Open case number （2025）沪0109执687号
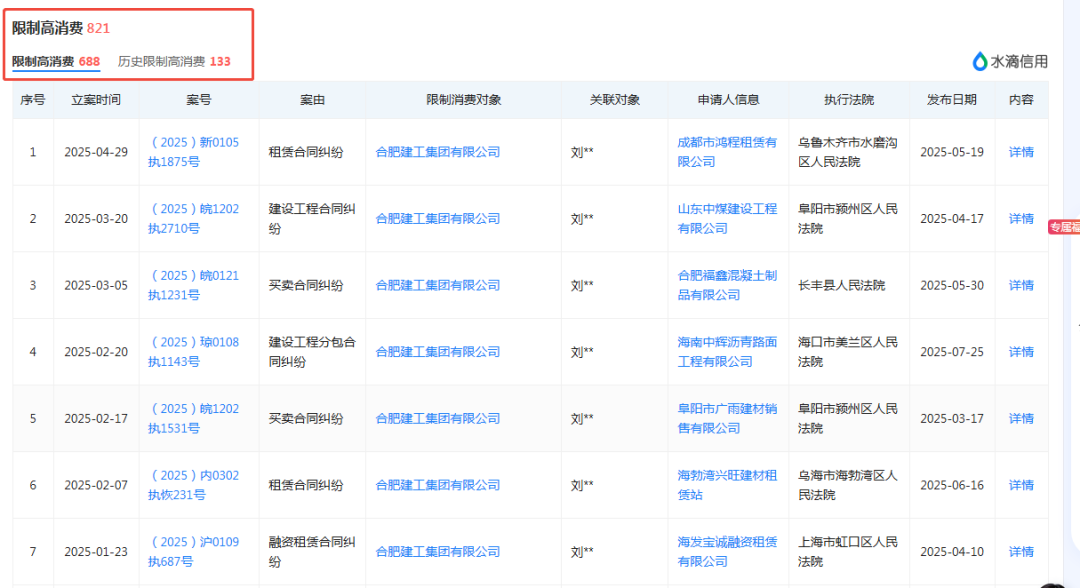Screen dimensions: 1080x588 pyautogui.click(x=197, y=551)
